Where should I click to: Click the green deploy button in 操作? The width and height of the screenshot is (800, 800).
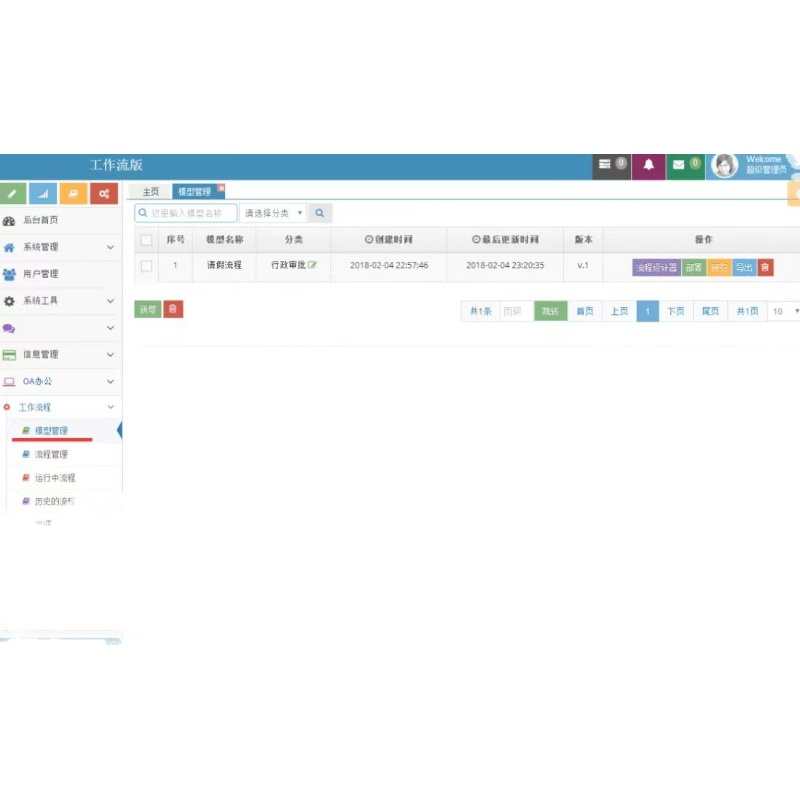pos(694,267)
